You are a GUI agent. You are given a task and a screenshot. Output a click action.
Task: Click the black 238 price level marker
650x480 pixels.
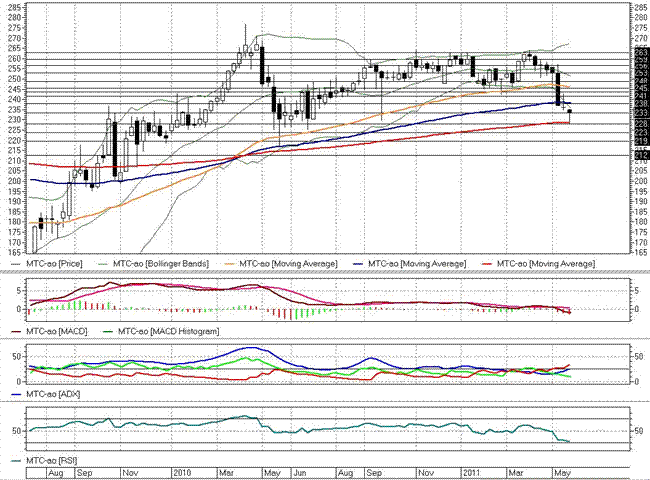pyautogui.click(x=641, y=103)
